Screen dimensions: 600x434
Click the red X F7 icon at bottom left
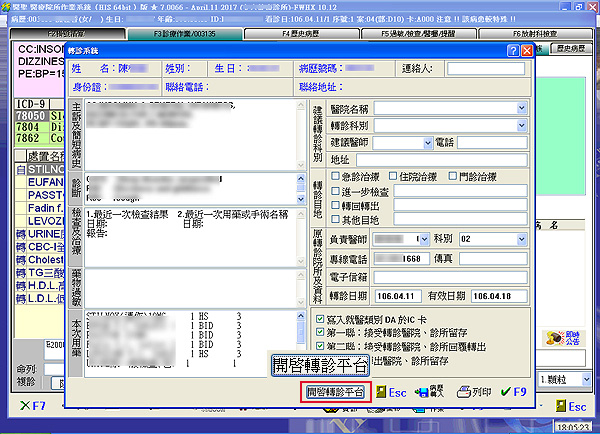29,408
